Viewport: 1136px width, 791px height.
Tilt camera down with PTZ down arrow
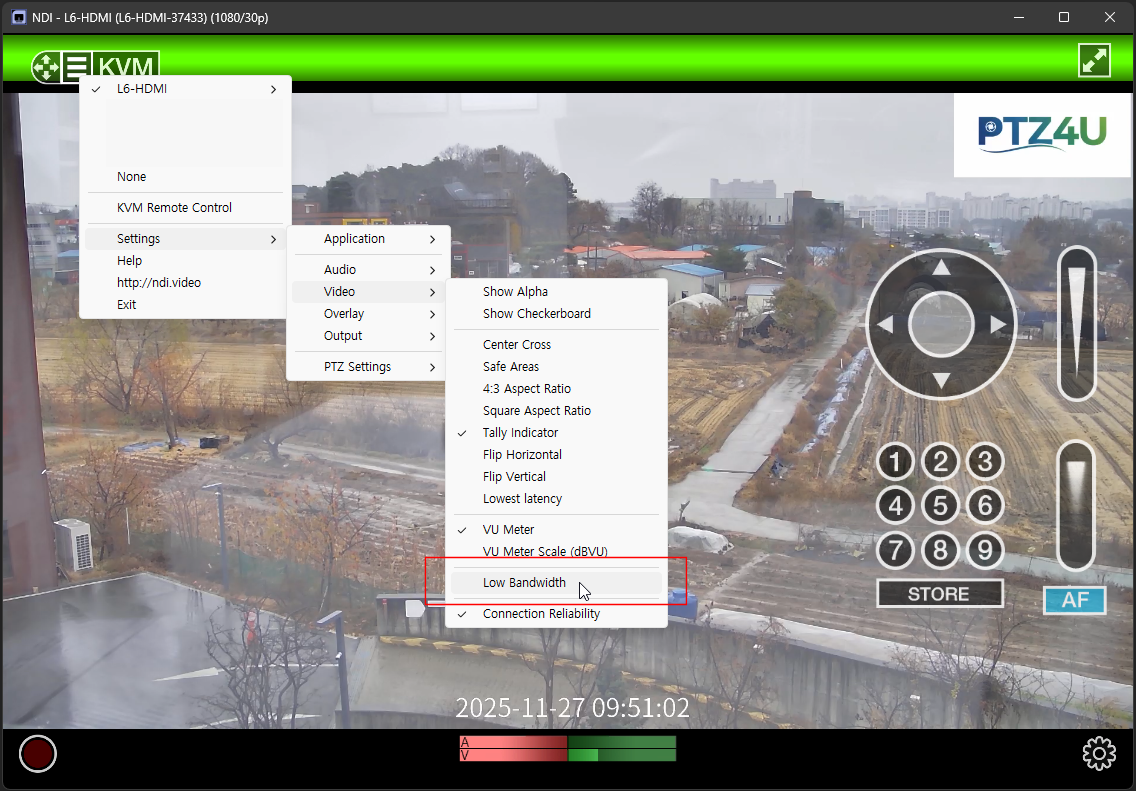940,380
